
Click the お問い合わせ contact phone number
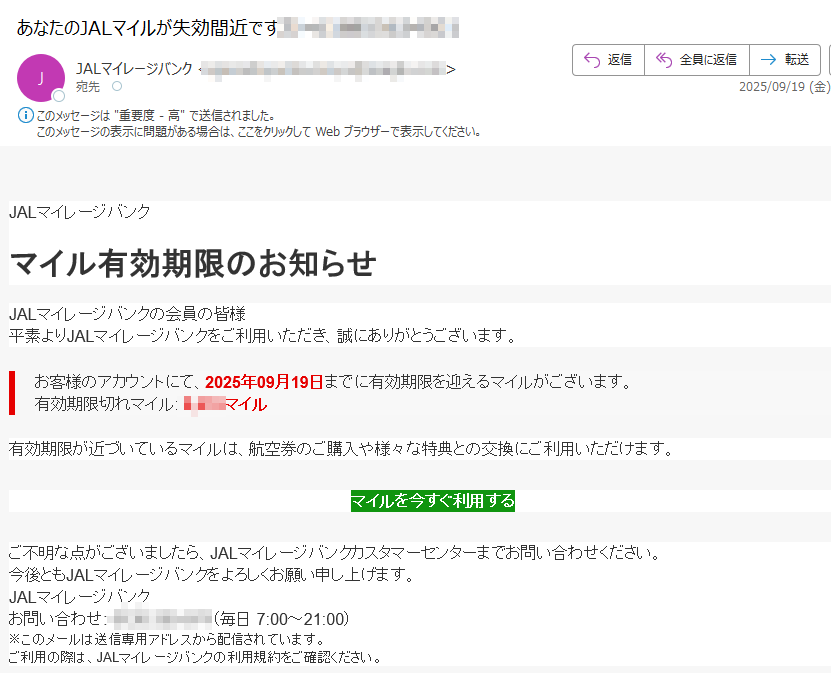pyautogui.click(x=161, y=617)
